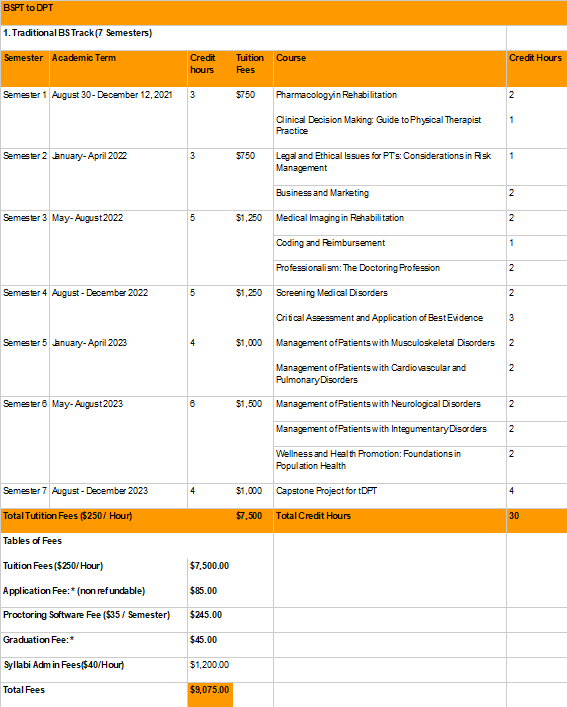
Task: Select the 'Semester 6' row label
Action: coord(25,404)
